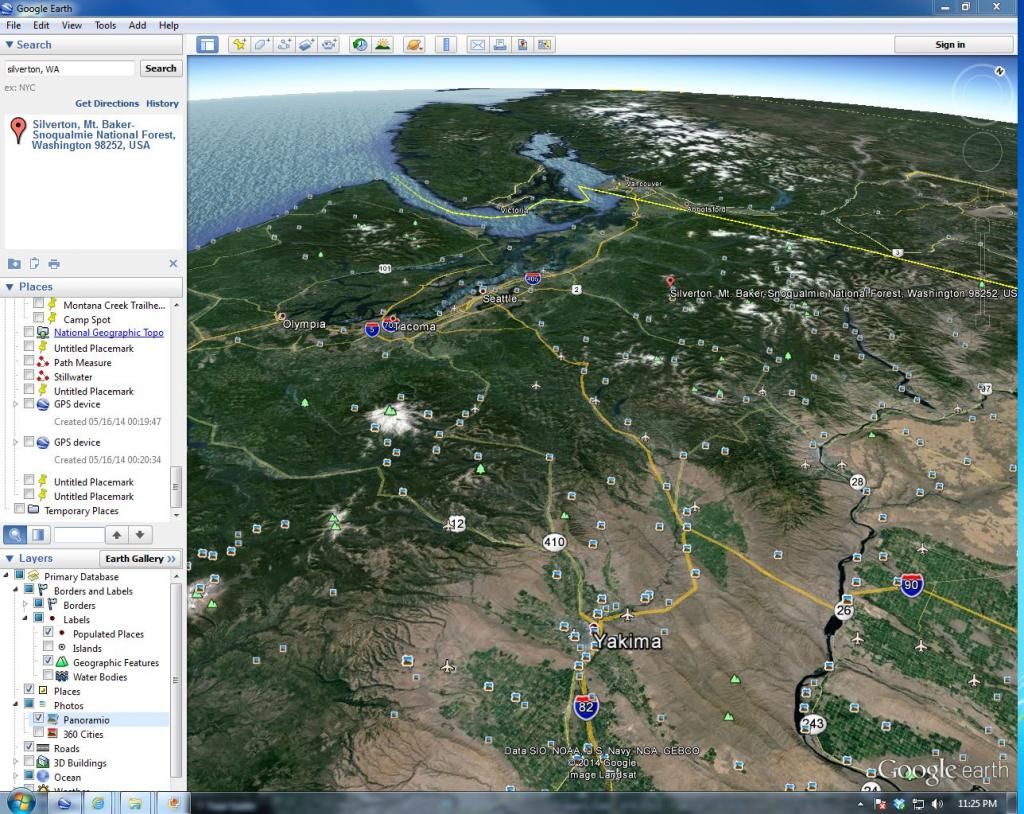Print the current view
1024x814 pixels.
500,44
